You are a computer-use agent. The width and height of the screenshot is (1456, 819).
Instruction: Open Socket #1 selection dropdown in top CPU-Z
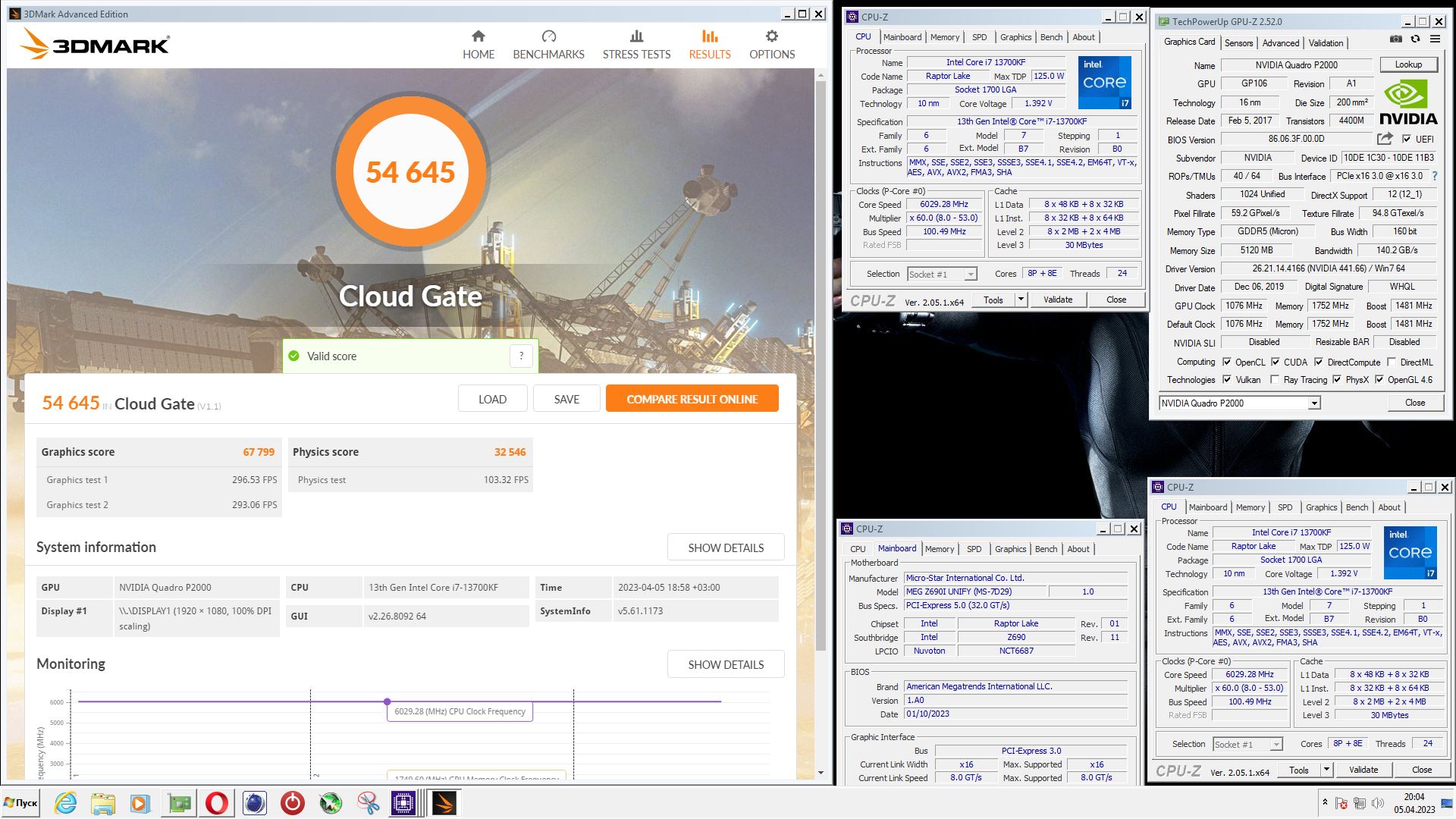[x=942, y=274]
